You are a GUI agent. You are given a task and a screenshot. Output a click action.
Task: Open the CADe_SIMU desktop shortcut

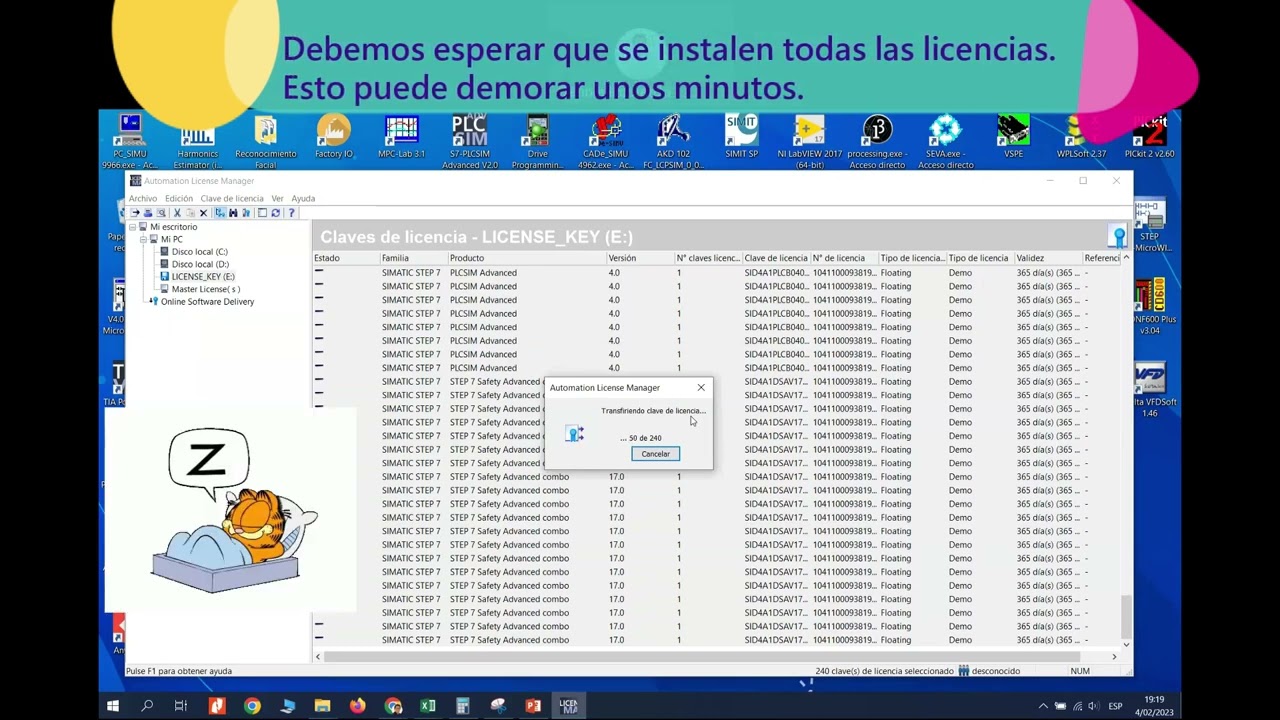605,141
